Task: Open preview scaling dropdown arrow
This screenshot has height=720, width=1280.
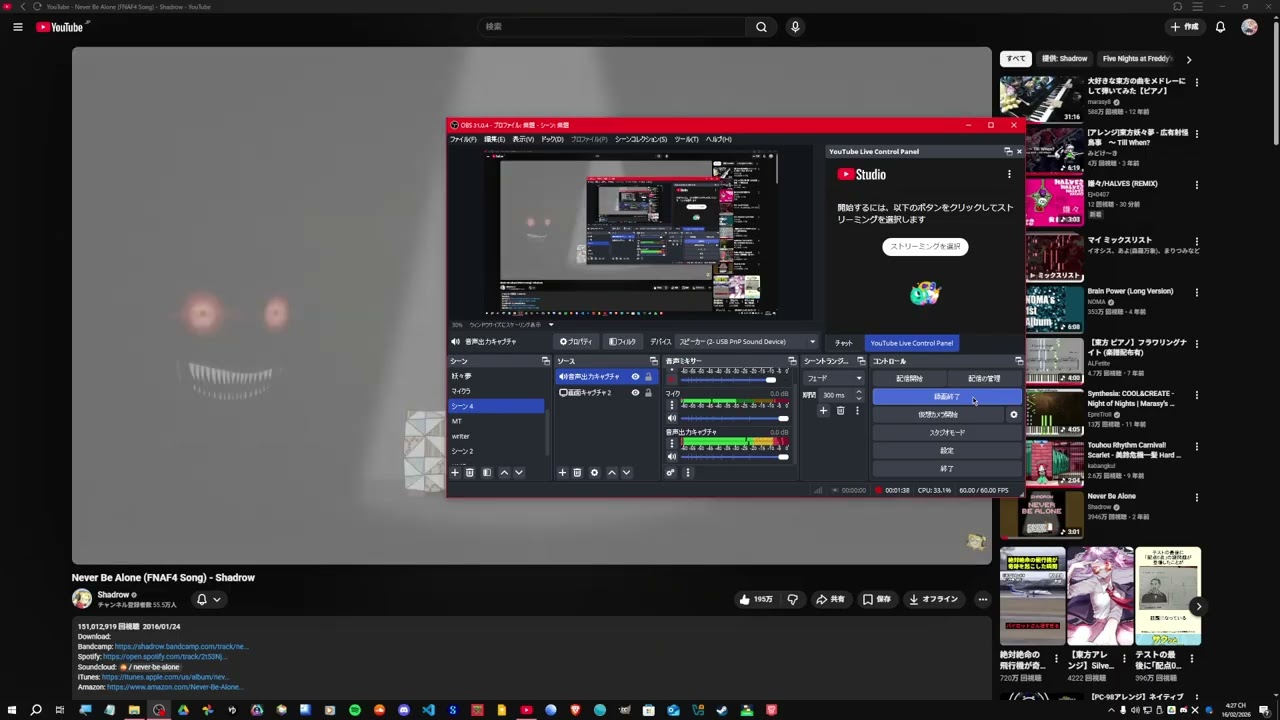Action: tap(550, 325)
